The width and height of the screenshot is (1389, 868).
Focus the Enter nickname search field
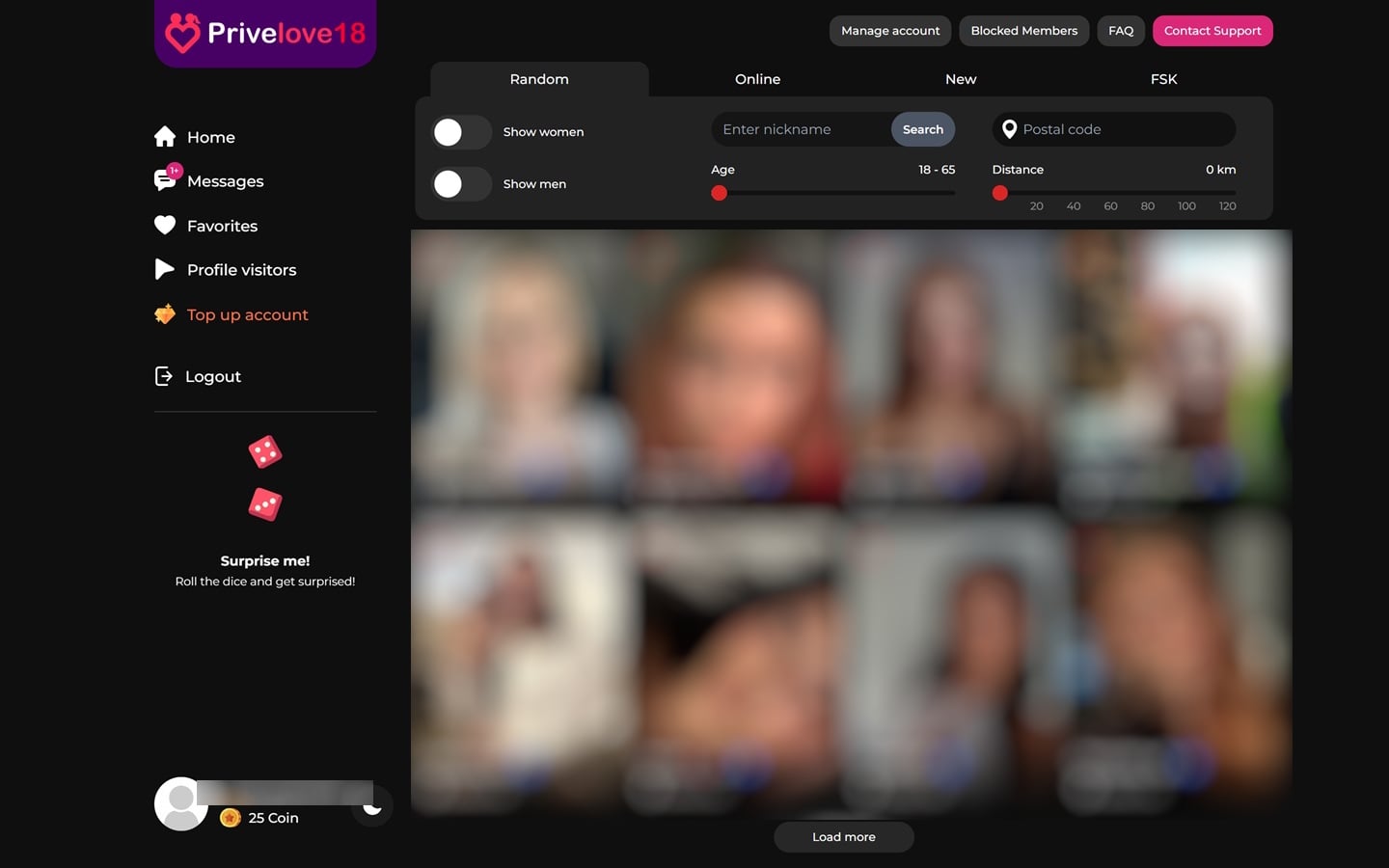coord(801,129)
